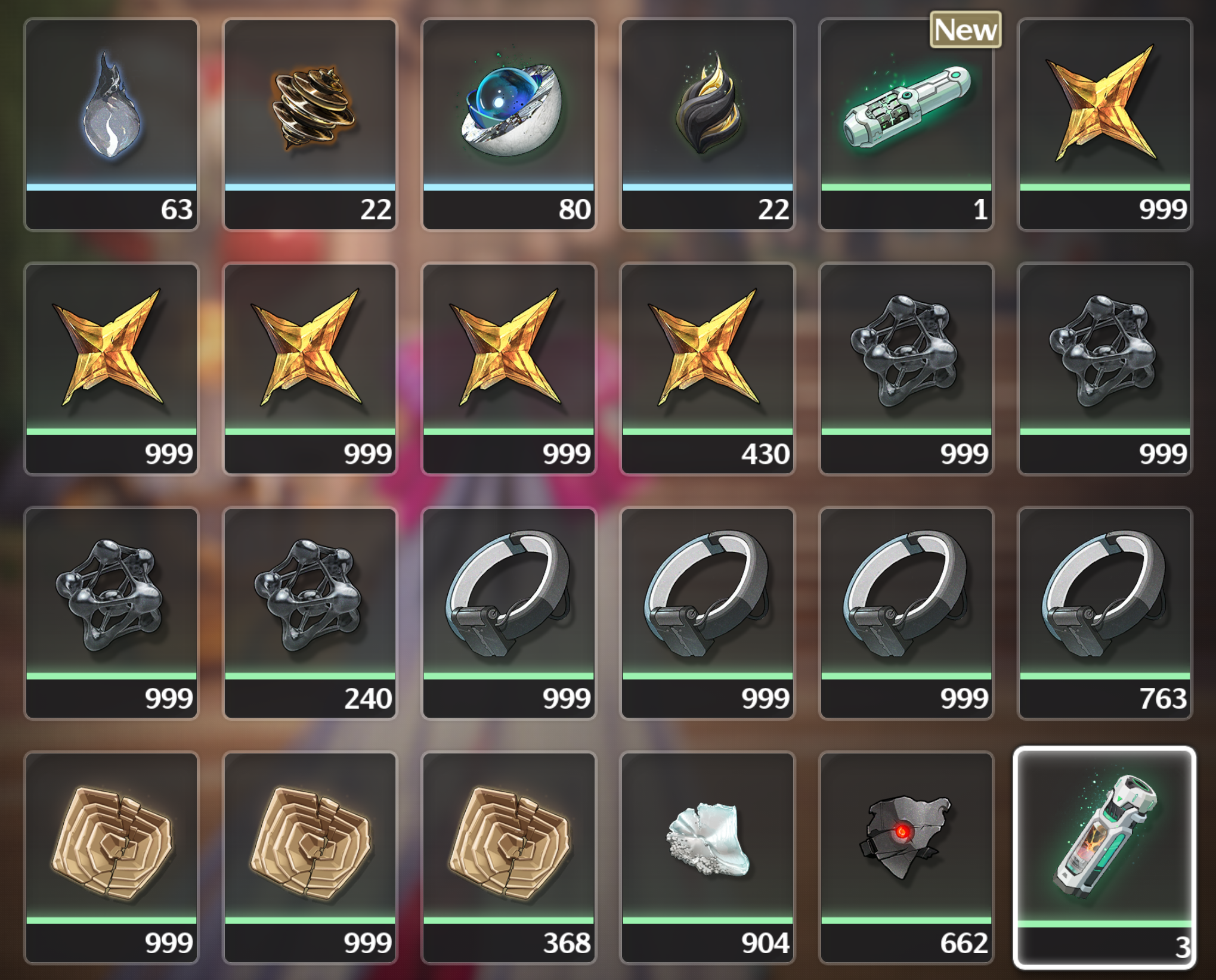Select the blue orb item with 80
The image size is (1216, 980).
tap(509, 125)
